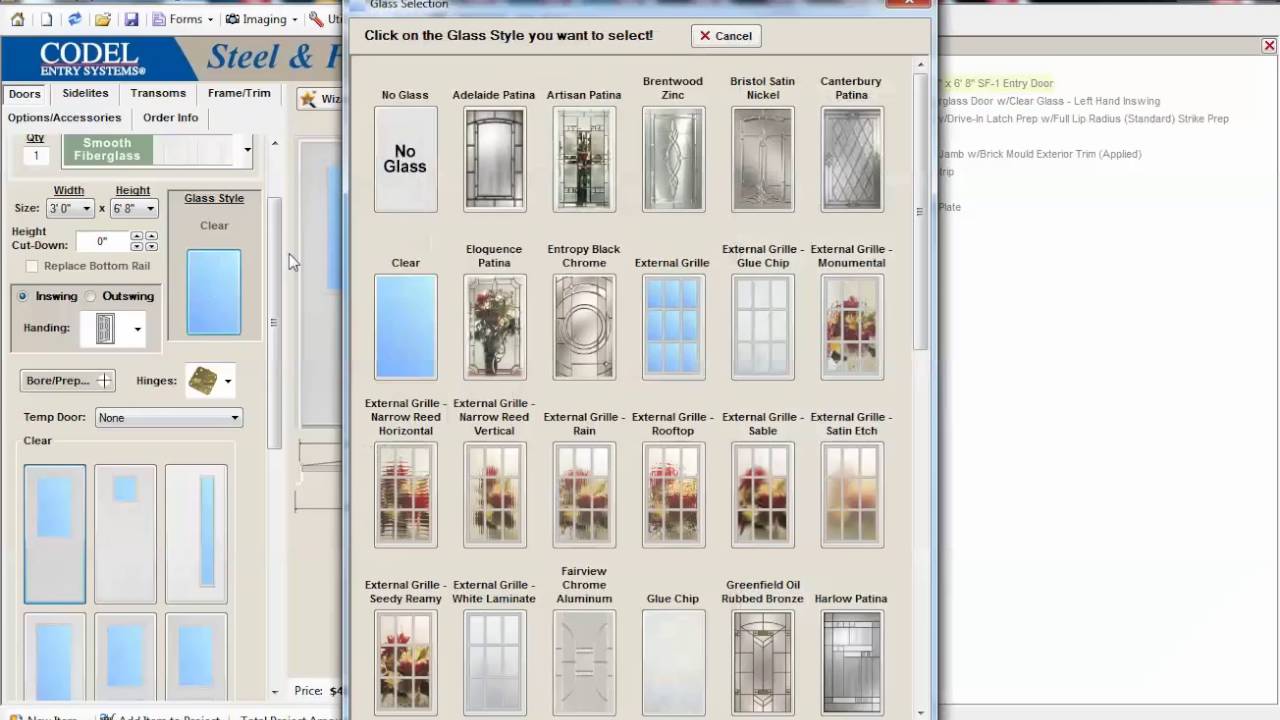This screenshot has width=1280, height=720.
Task: Create a new blank document from the toolbar
Action: 46,19
